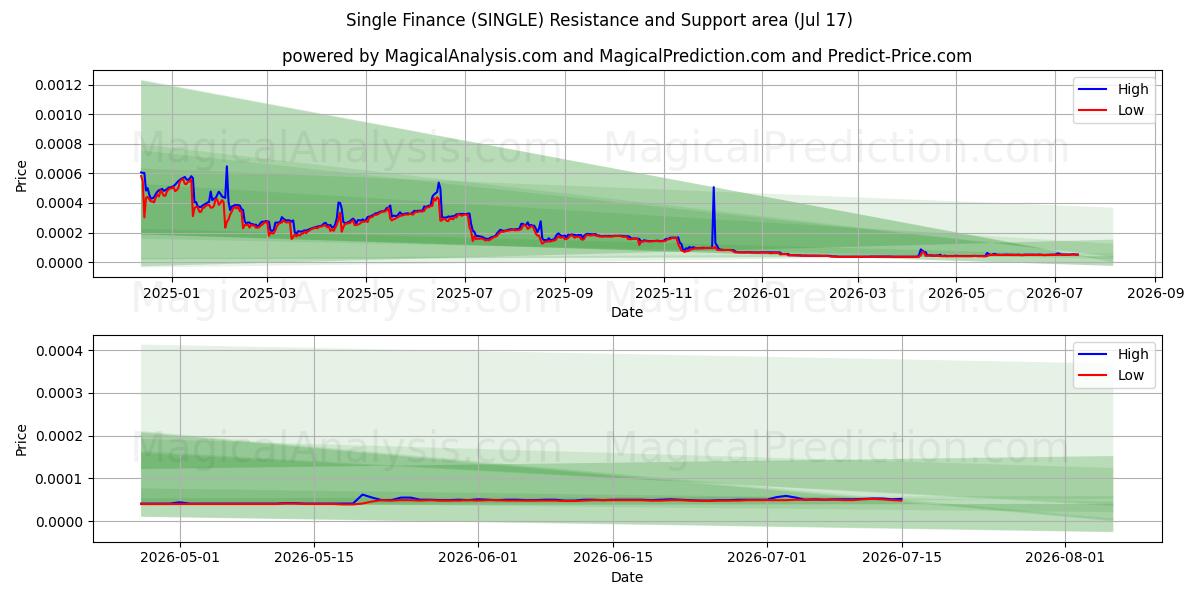Click the '2026-09' tick label
Image resolution: width=1200 pixels, height=600 pixels.
1156,294
